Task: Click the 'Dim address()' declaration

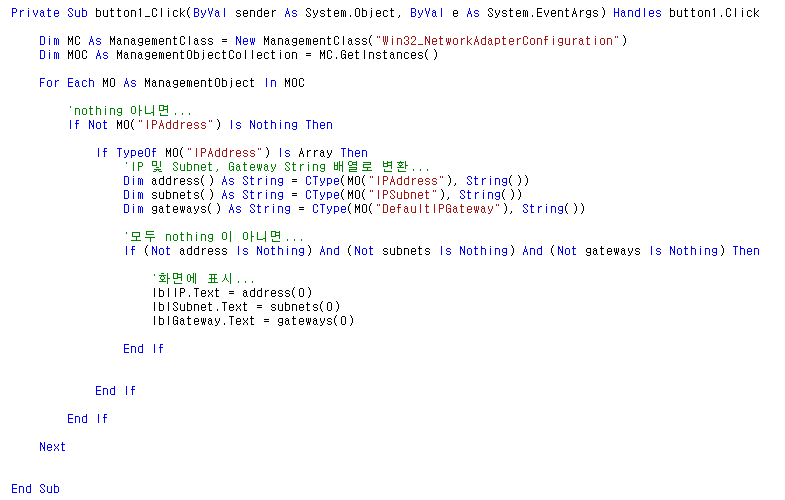Action: click(326, 181)
